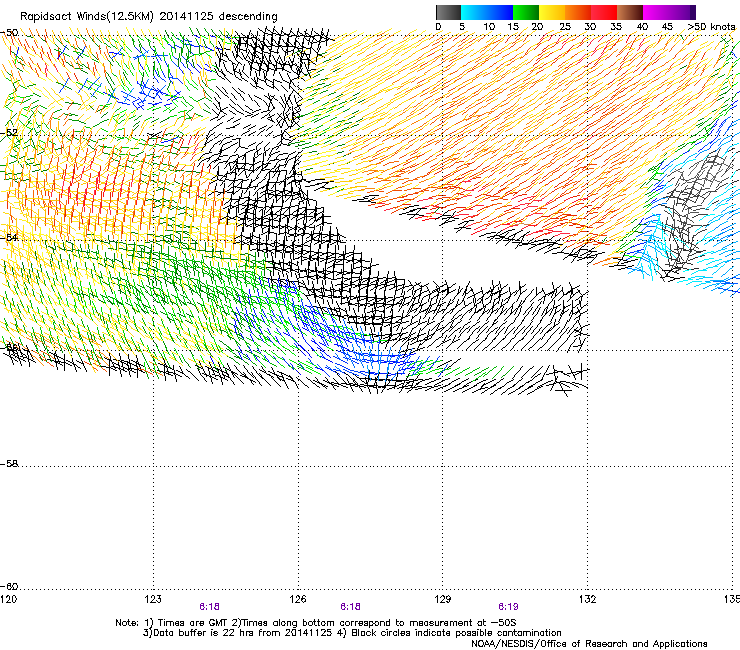740x650 pixels.
Task: Click the legend label '45'
Action: tap(667, 27)
